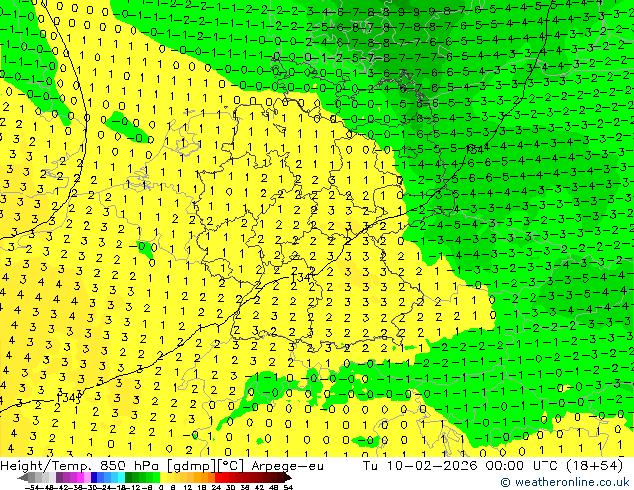Click the '54' value under the color scale

point(288,487)
